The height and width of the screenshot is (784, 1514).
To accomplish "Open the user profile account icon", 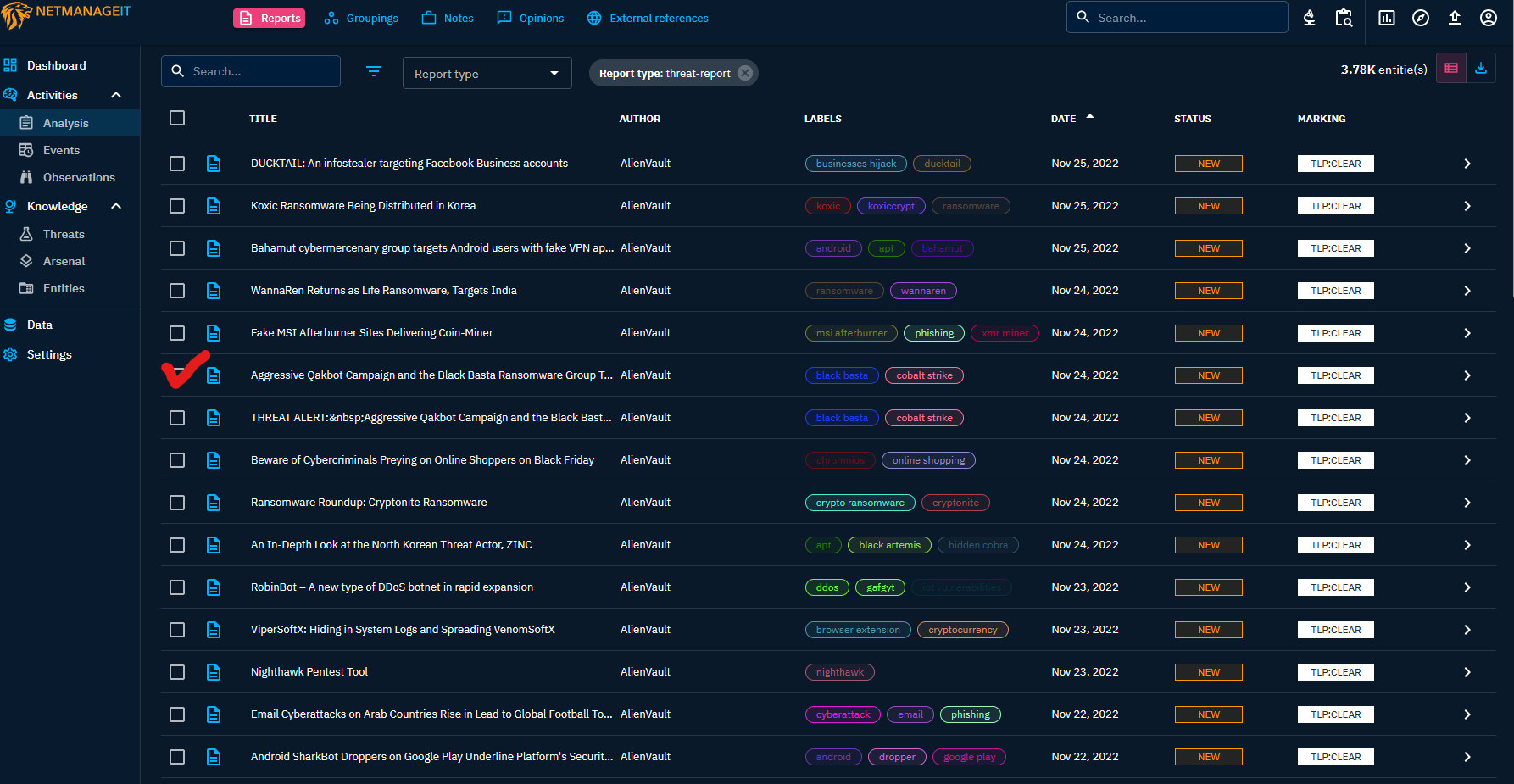I will pos(1488,18).
